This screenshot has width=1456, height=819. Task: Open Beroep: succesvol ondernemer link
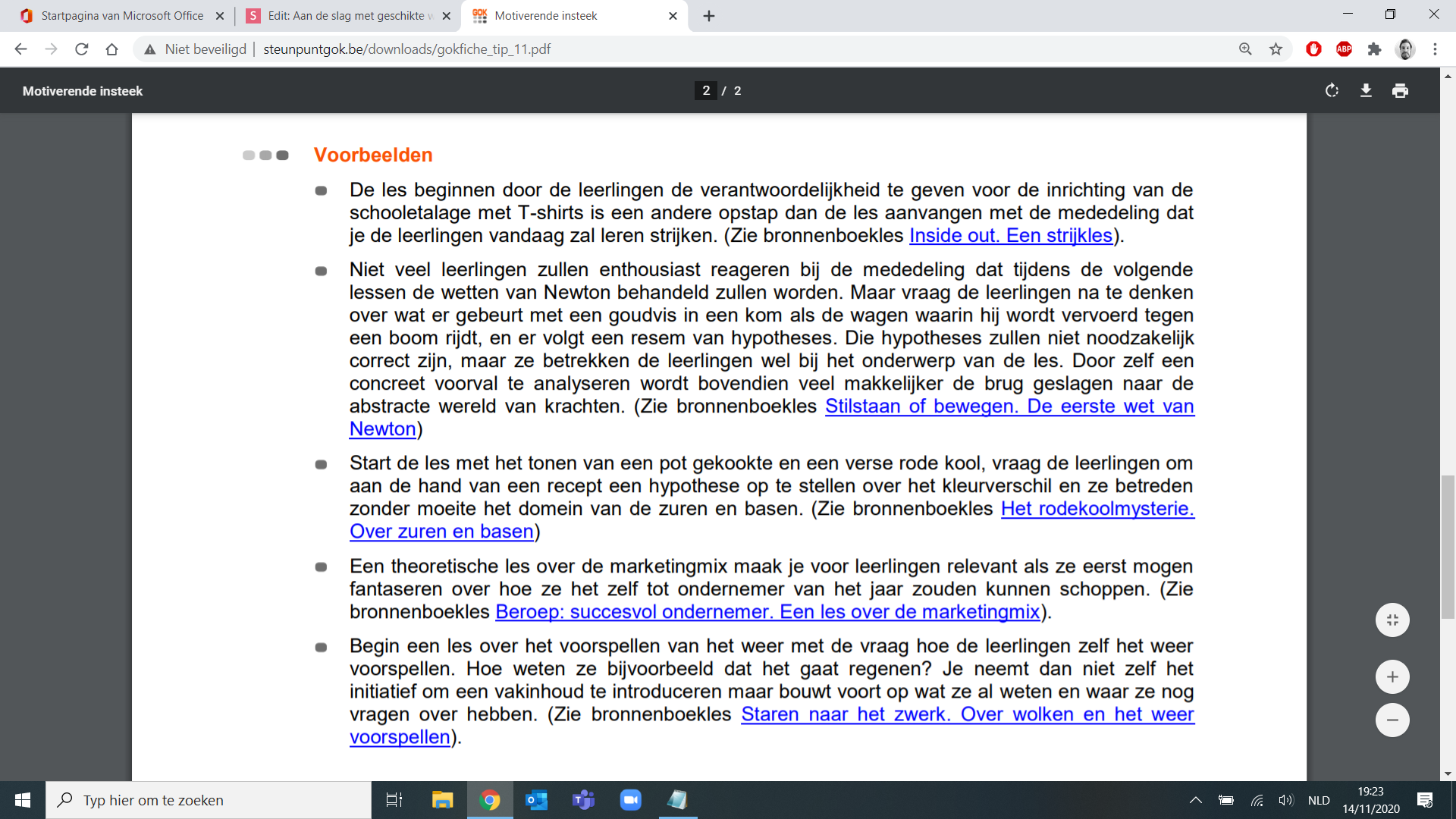tap(767, 612)
